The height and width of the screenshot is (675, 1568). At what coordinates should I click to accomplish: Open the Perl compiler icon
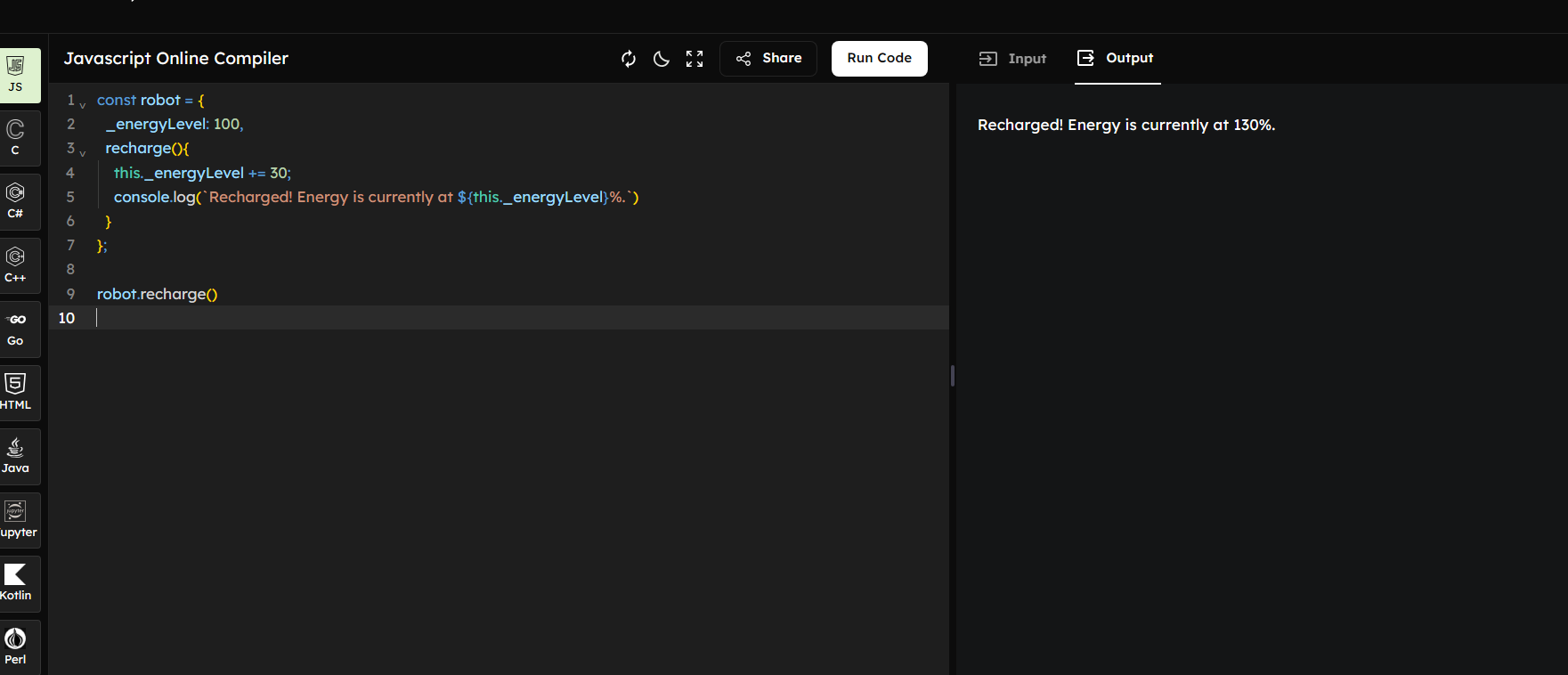click(16, 647)
